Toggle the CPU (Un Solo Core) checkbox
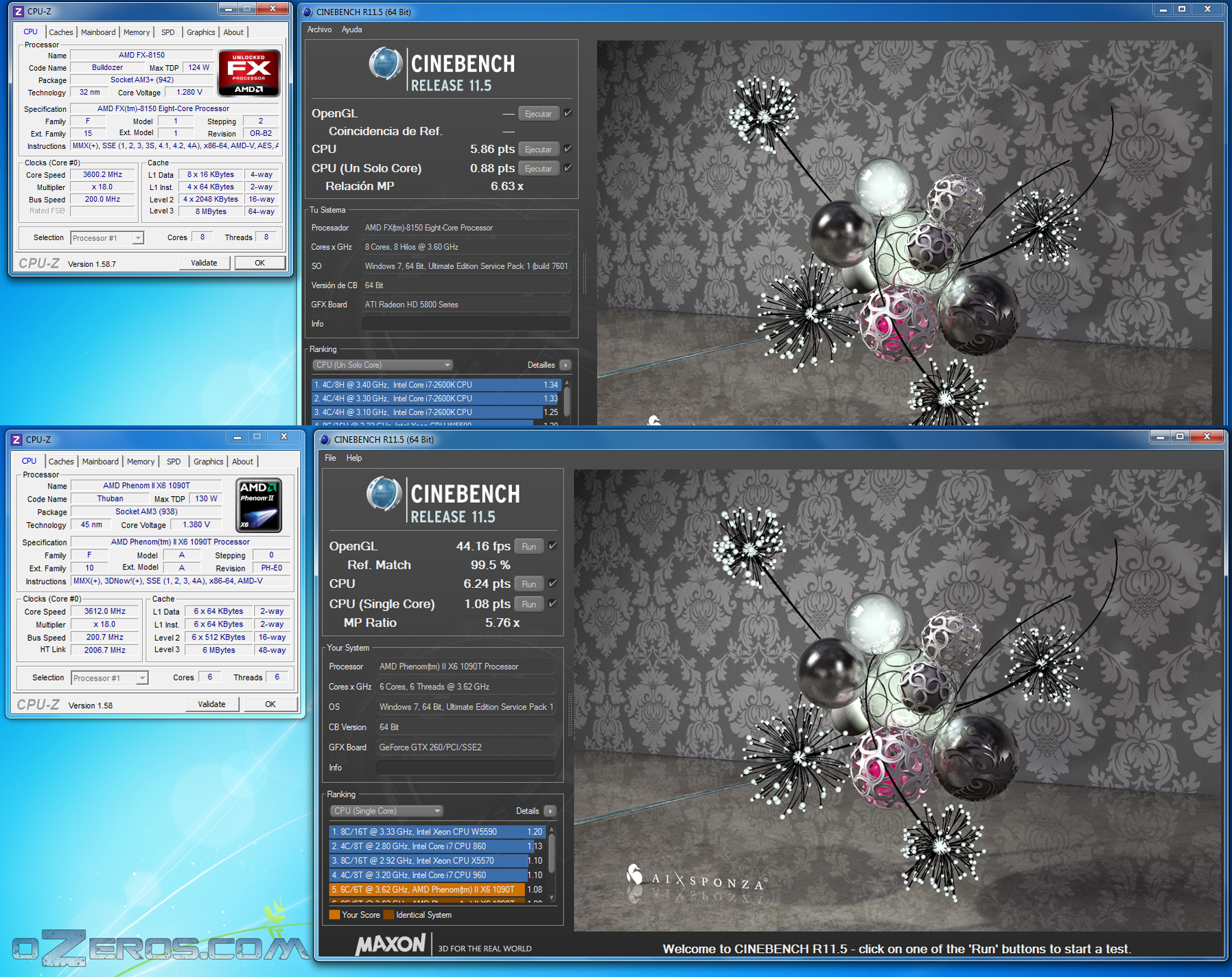The image size is (1232, 977). click(568, 168)
